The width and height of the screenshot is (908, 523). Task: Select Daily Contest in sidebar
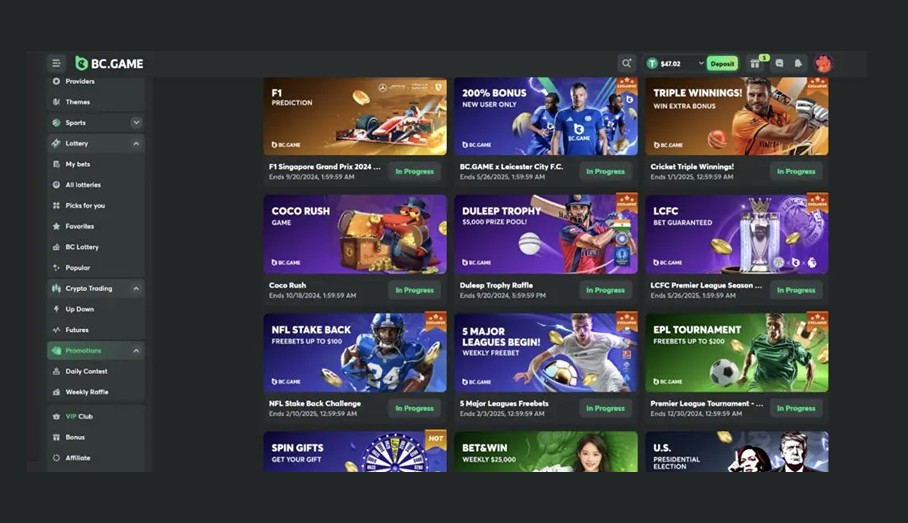click(x=86, y=371)
